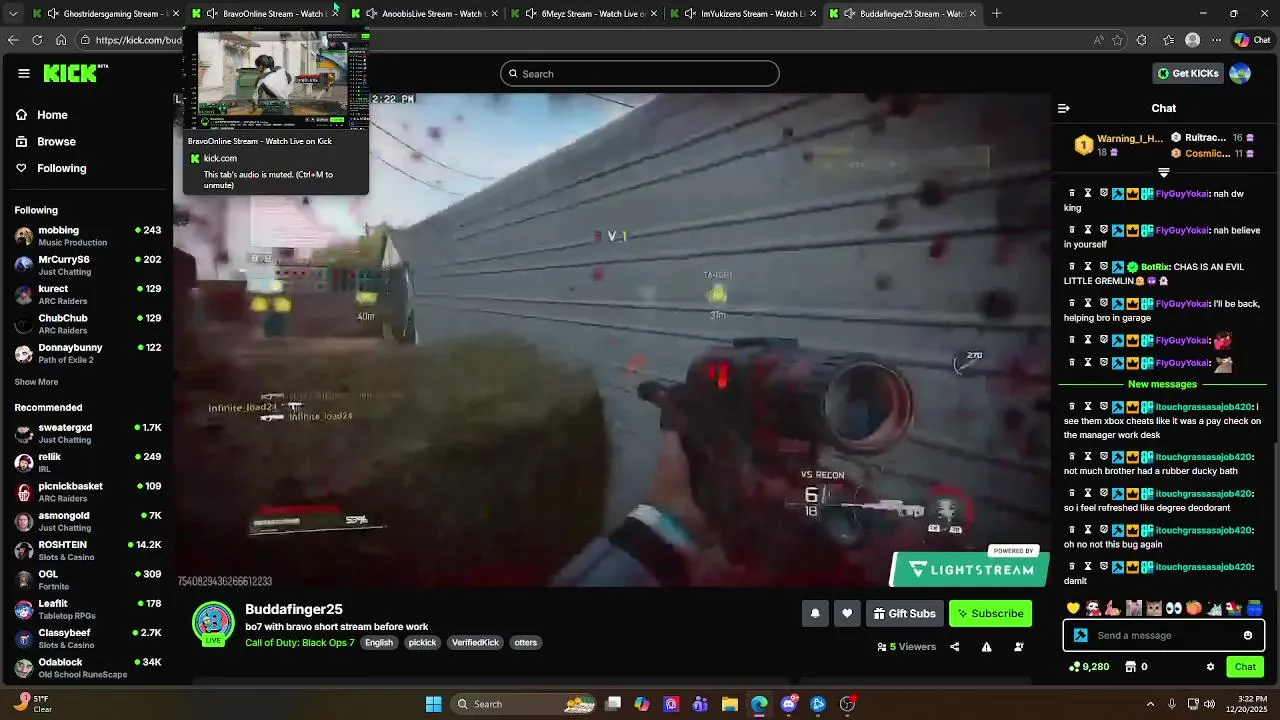Collapse chat with the panel arrow icon
The width and height of the screenshot is (1280, 720).
tap(1064, 108)
